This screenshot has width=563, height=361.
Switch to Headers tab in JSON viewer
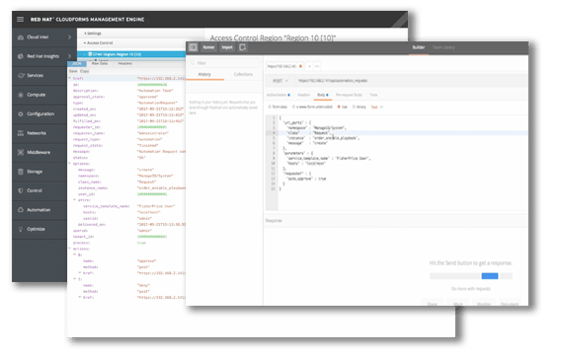click(x=125, y=63)
